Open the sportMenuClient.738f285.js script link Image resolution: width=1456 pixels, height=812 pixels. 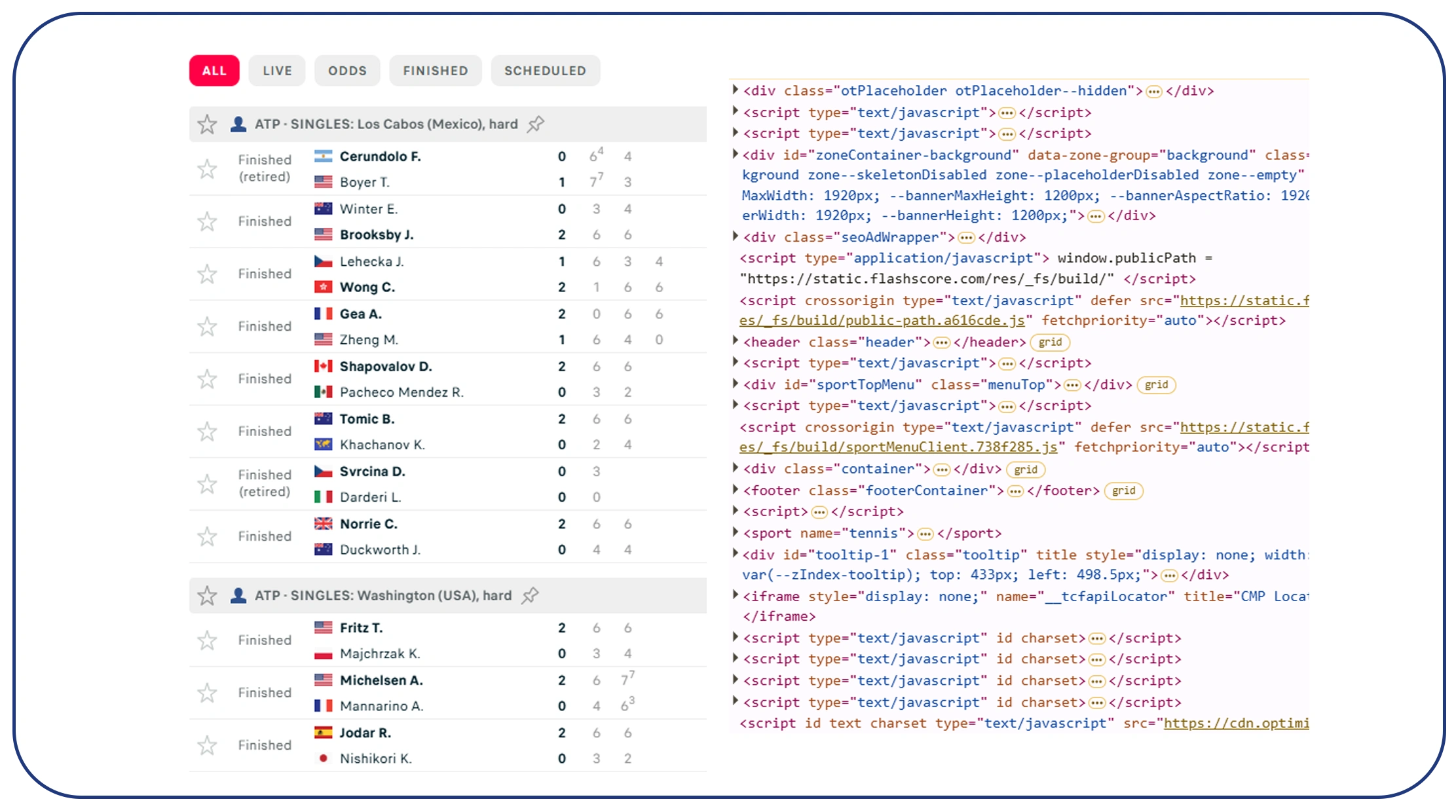pyautogui.click(x=898, y=447)
